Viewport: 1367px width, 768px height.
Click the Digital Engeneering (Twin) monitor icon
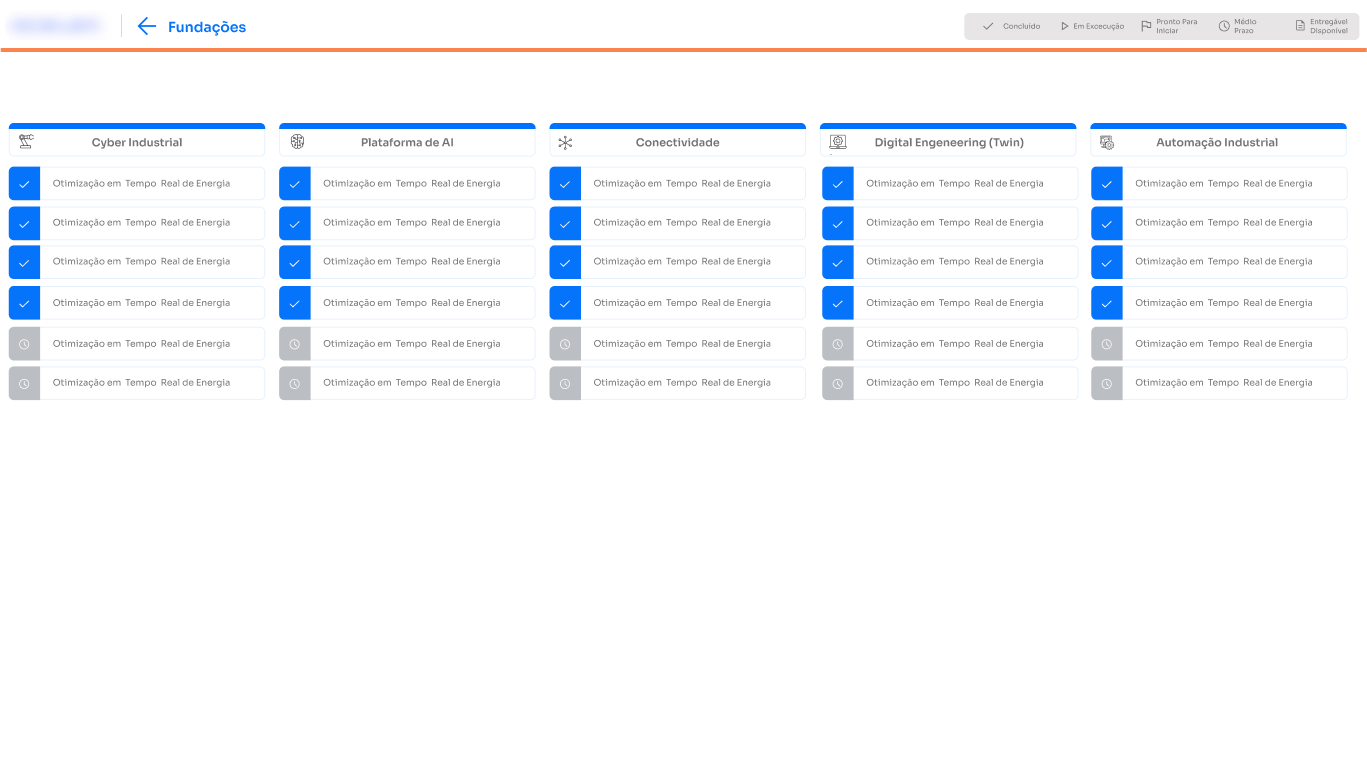coord(837,141)
